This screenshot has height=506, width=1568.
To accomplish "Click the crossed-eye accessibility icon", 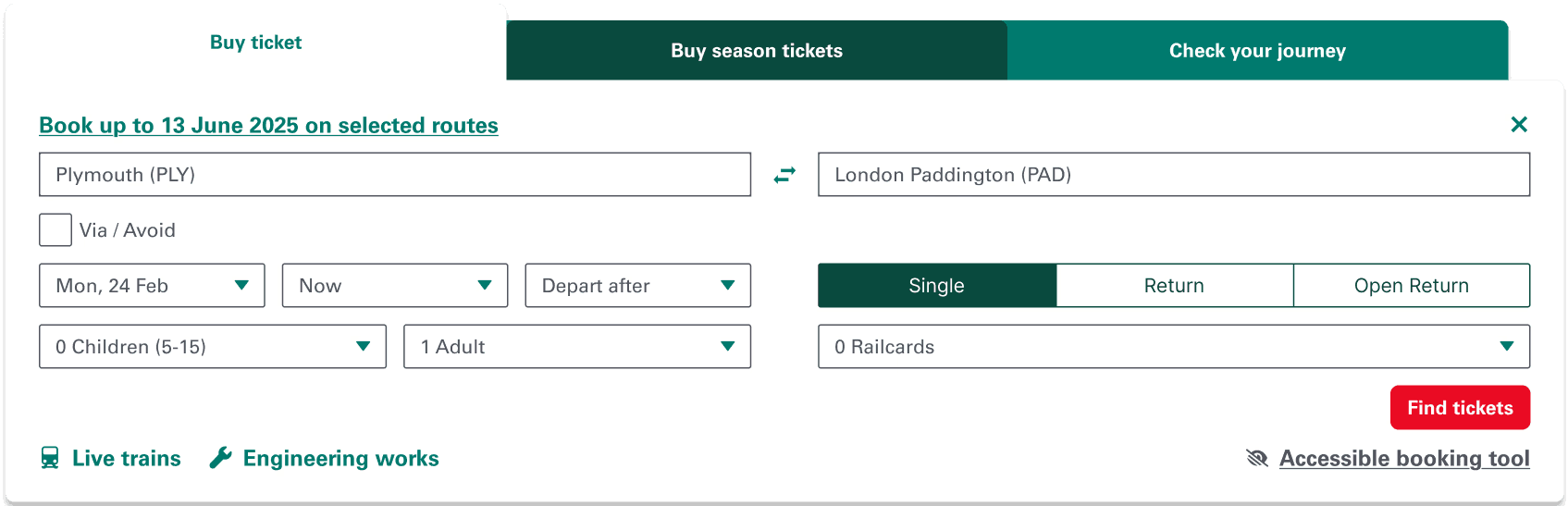I will 1256,458.
